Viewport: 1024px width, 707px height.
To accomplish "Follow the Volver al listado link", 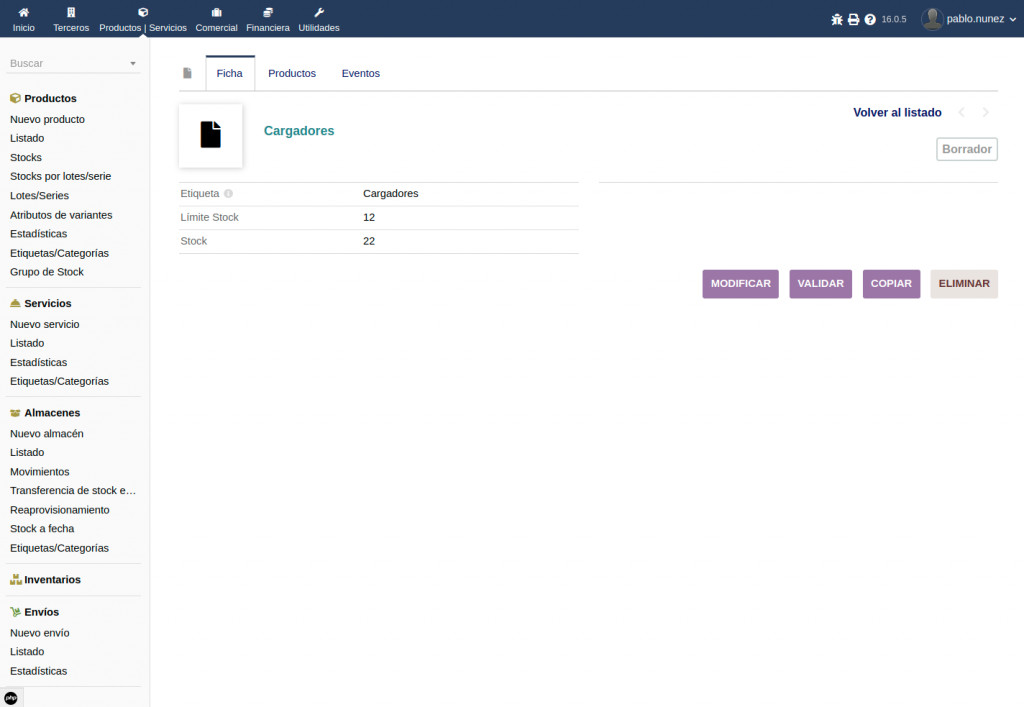I will pos(897,113).
